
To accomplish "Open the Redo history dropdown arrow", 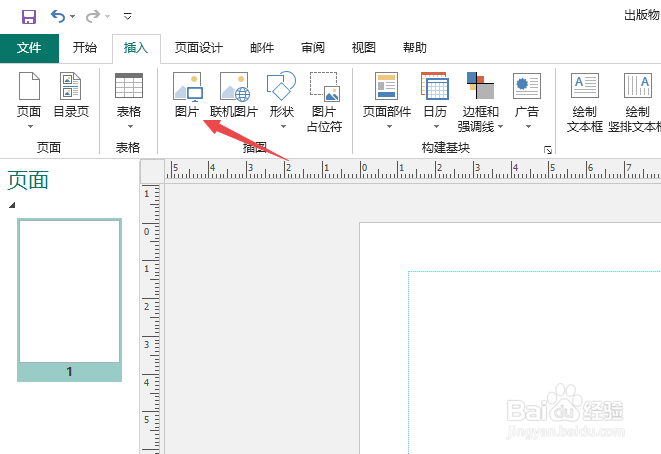I will pyautogui.click(x=107, y=17).
